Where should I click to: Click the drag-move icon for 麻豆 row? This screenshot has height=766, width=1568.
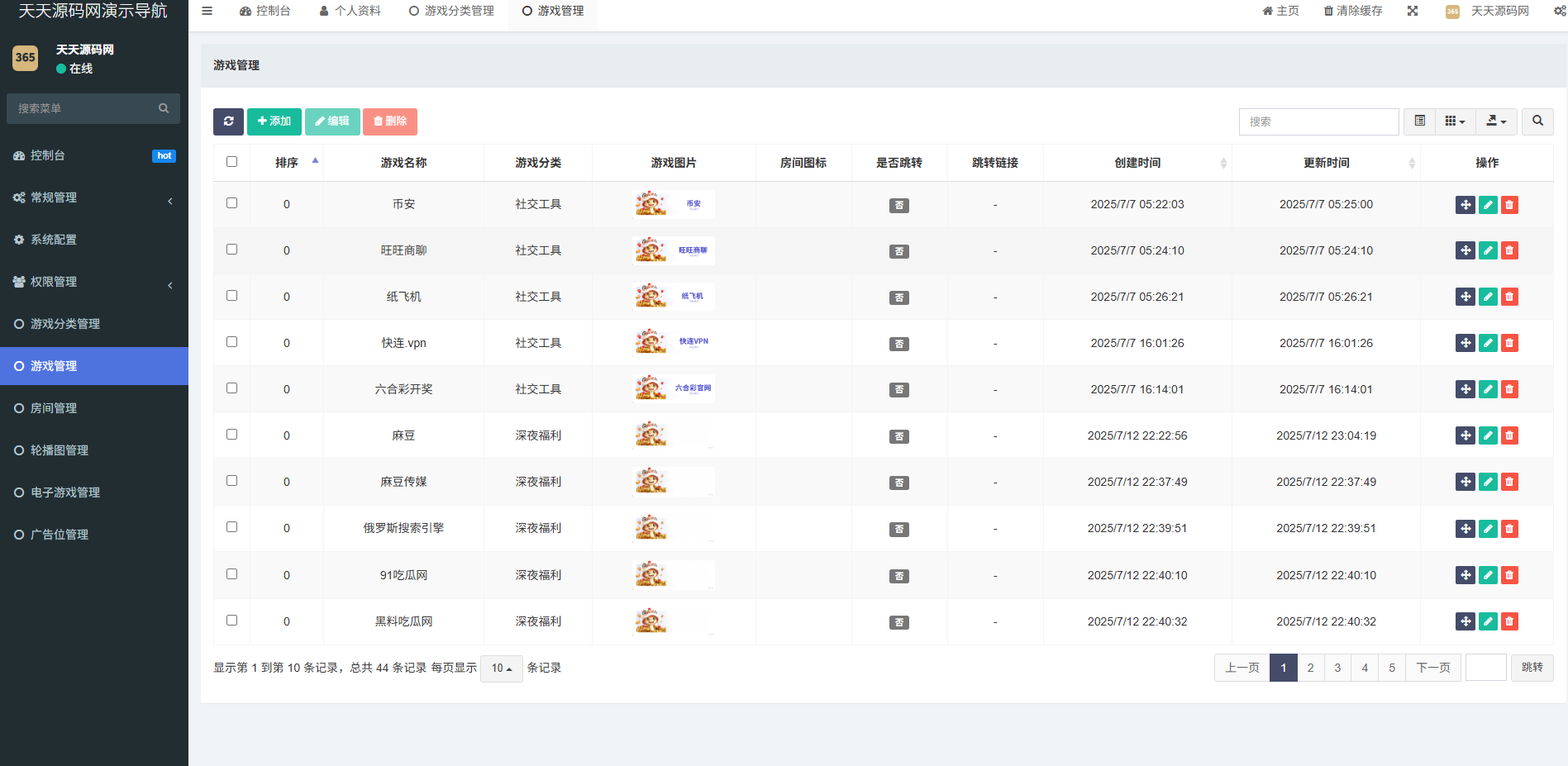click(1465, 436)
